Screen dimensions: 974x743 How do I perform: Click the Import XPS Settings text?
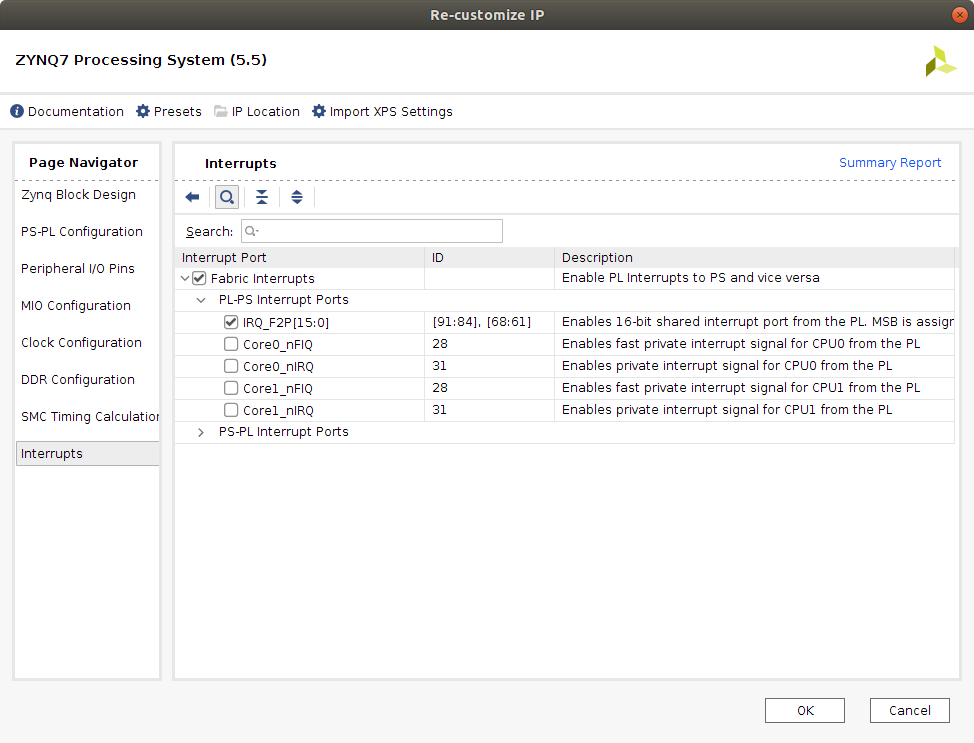[391, 112]
